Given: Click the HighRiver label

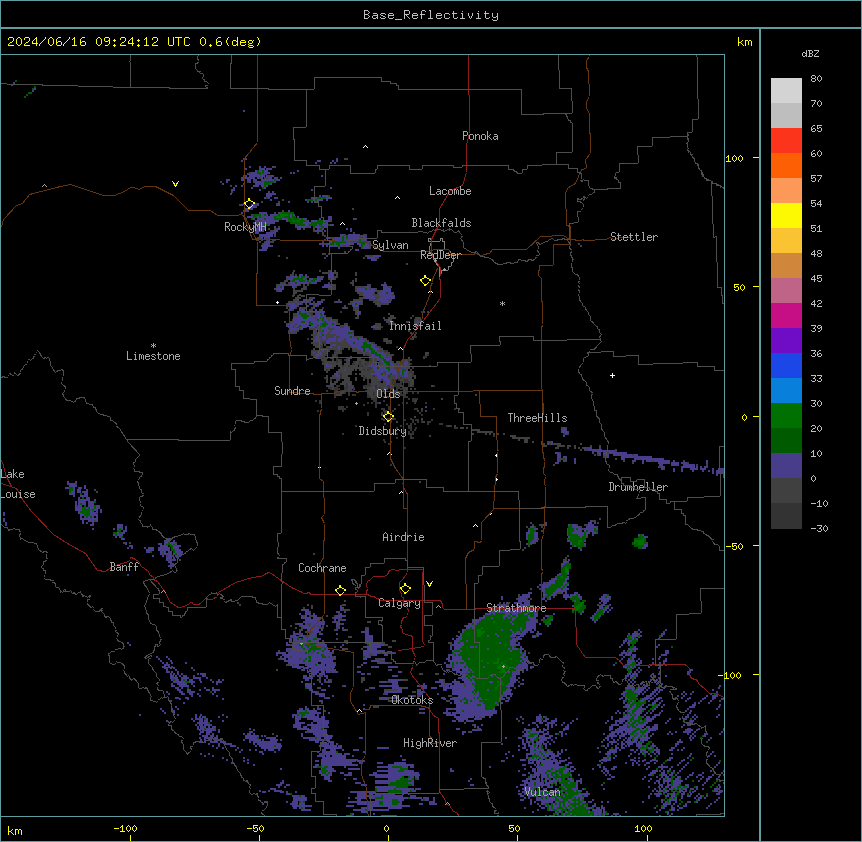Looking at the screenshot, I should (430, 743).
